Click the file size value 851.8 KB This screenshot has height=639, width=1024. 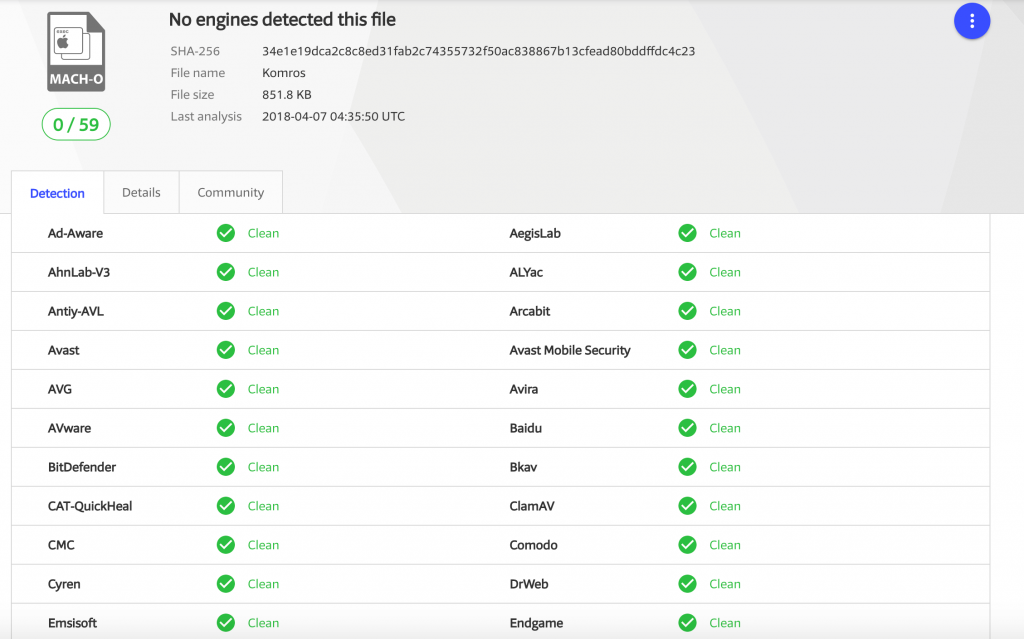pyautogui.click(x=287, y=95)
